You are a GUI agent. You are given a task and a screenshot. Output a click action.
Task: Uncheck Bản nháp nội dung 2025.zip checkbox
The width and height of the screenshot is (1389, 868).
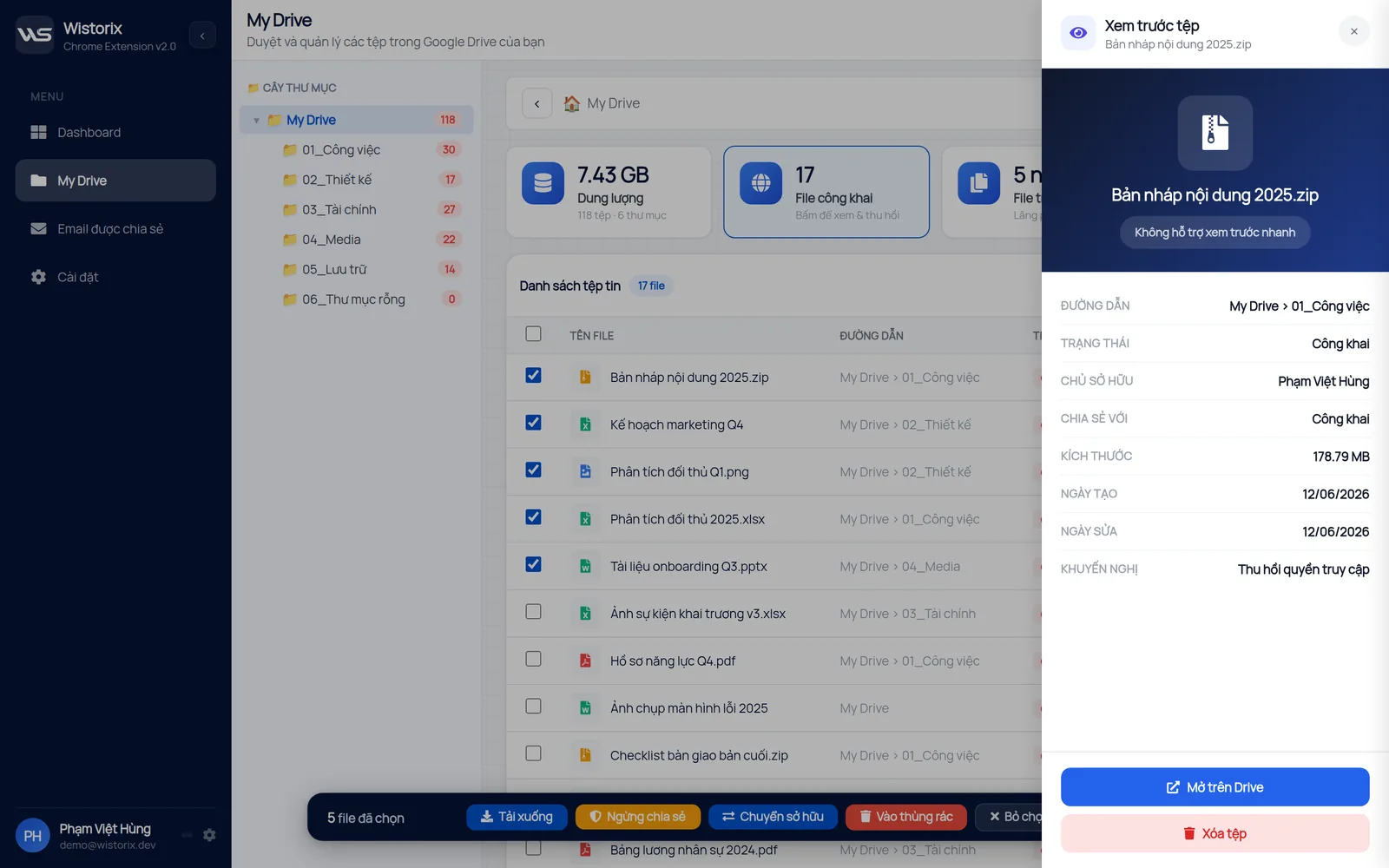[x=533, y=376]
